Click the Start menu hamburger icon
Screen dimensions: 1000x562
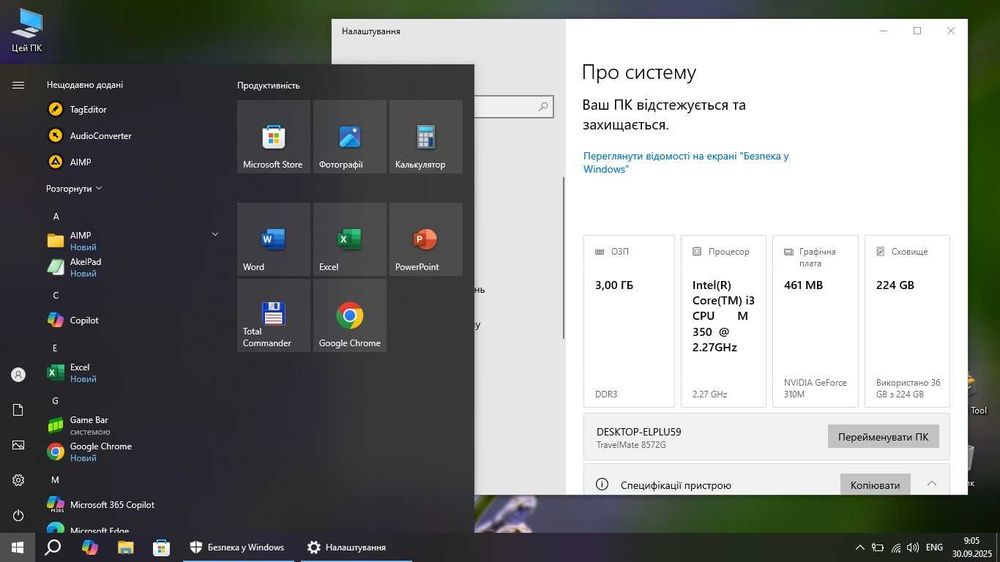(x=18, y=85)
